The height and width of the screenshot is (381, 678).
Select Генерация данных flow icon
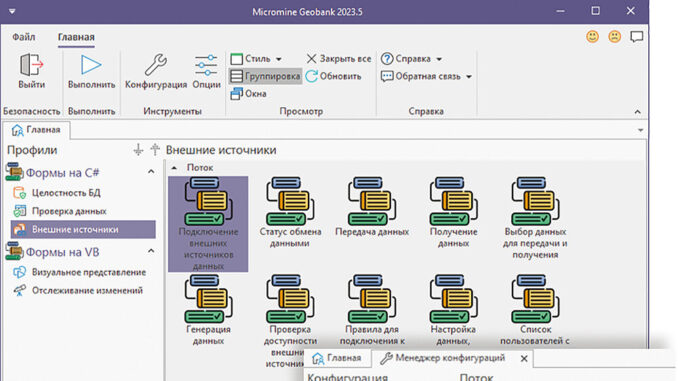click(x=208, y=299)
